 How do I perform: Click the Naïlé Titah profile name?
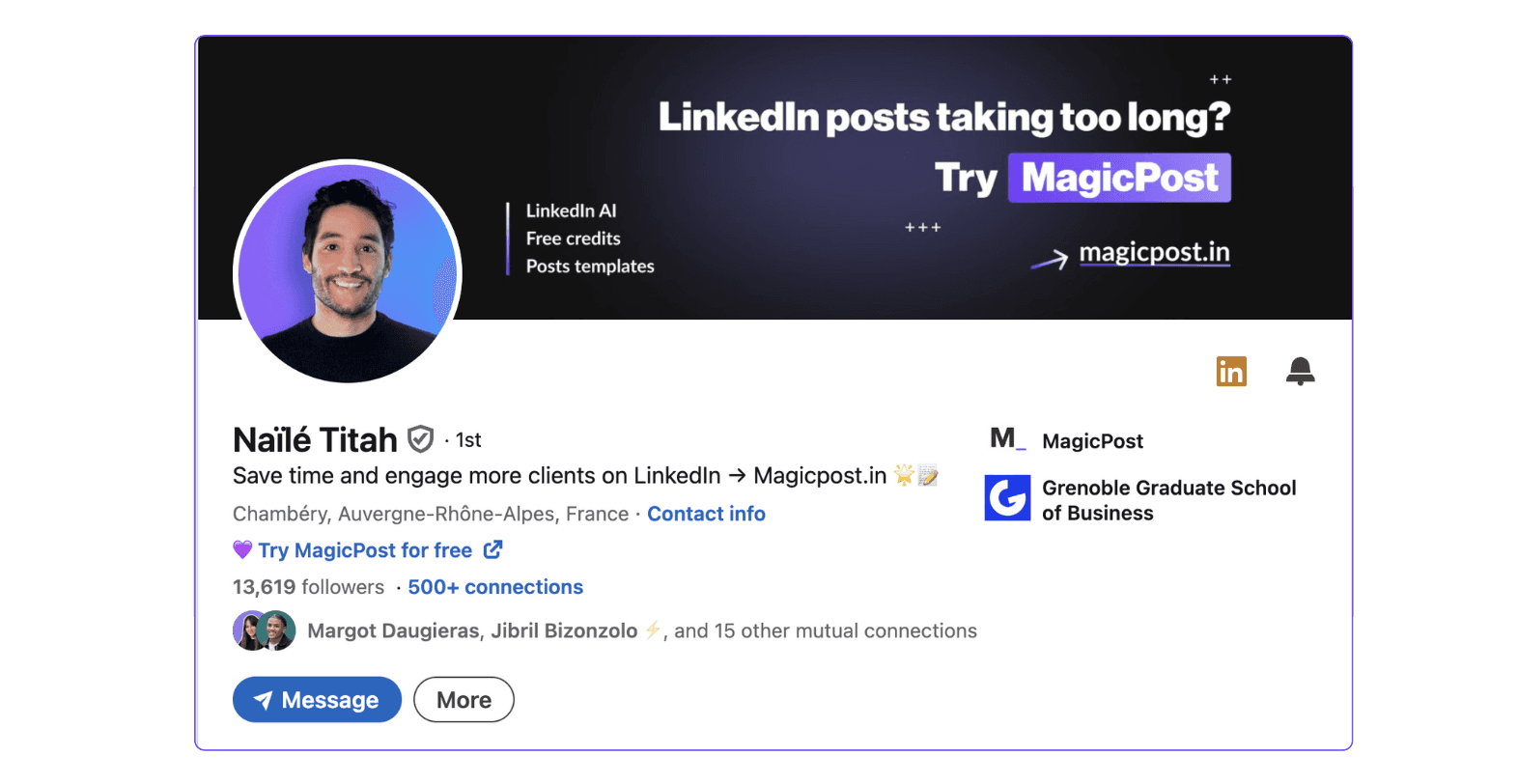tap(315, 439)
